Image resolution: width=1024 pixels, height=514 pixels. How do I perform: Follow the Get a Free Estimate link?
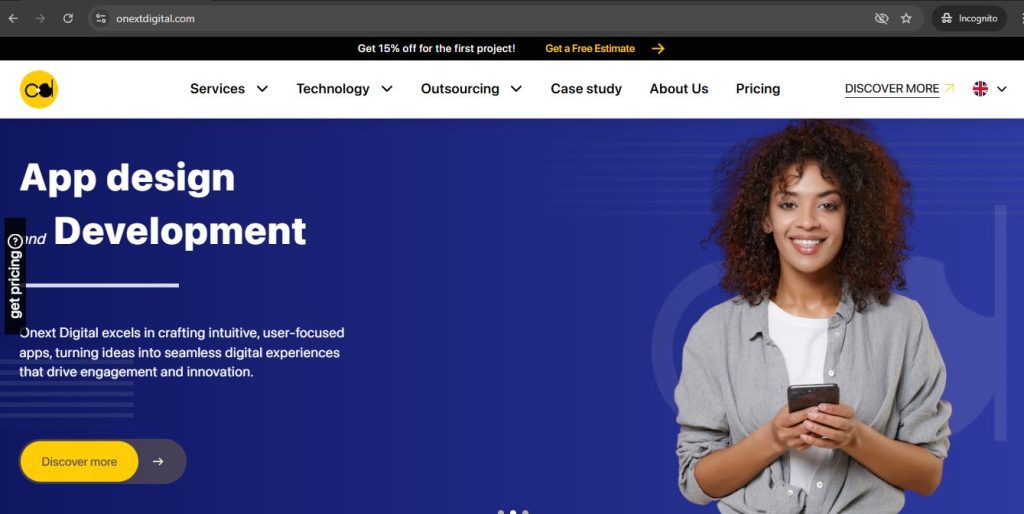click(x=590, y=48)
